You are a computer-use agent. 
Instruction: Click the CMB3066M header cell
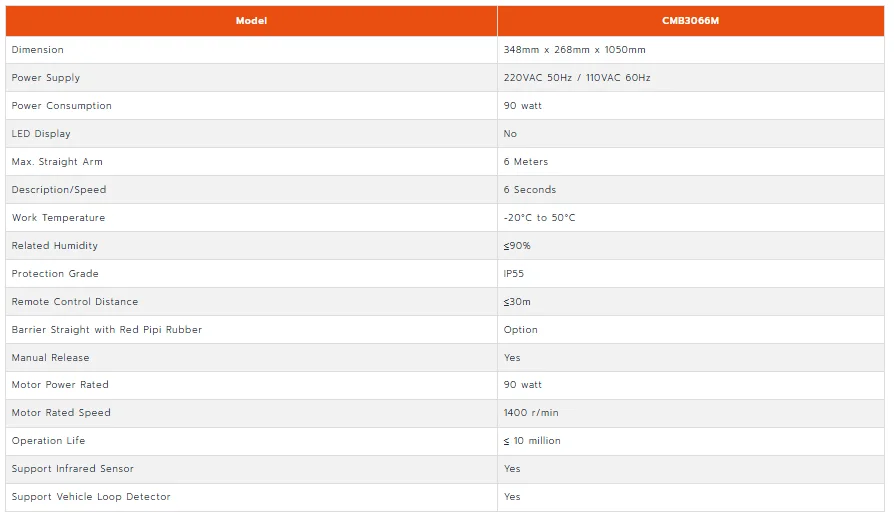click(x=690, y=21)
